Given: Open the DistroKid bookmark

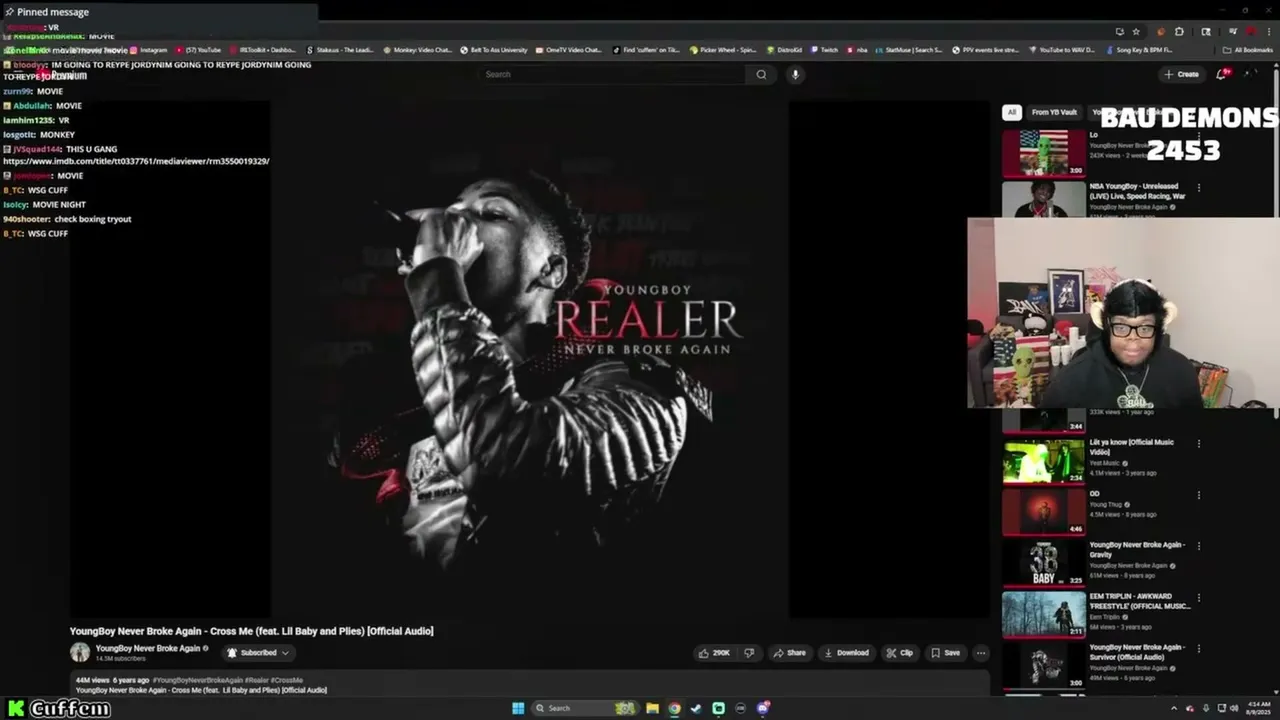Looking at the screenshot, I should [785, 50].
